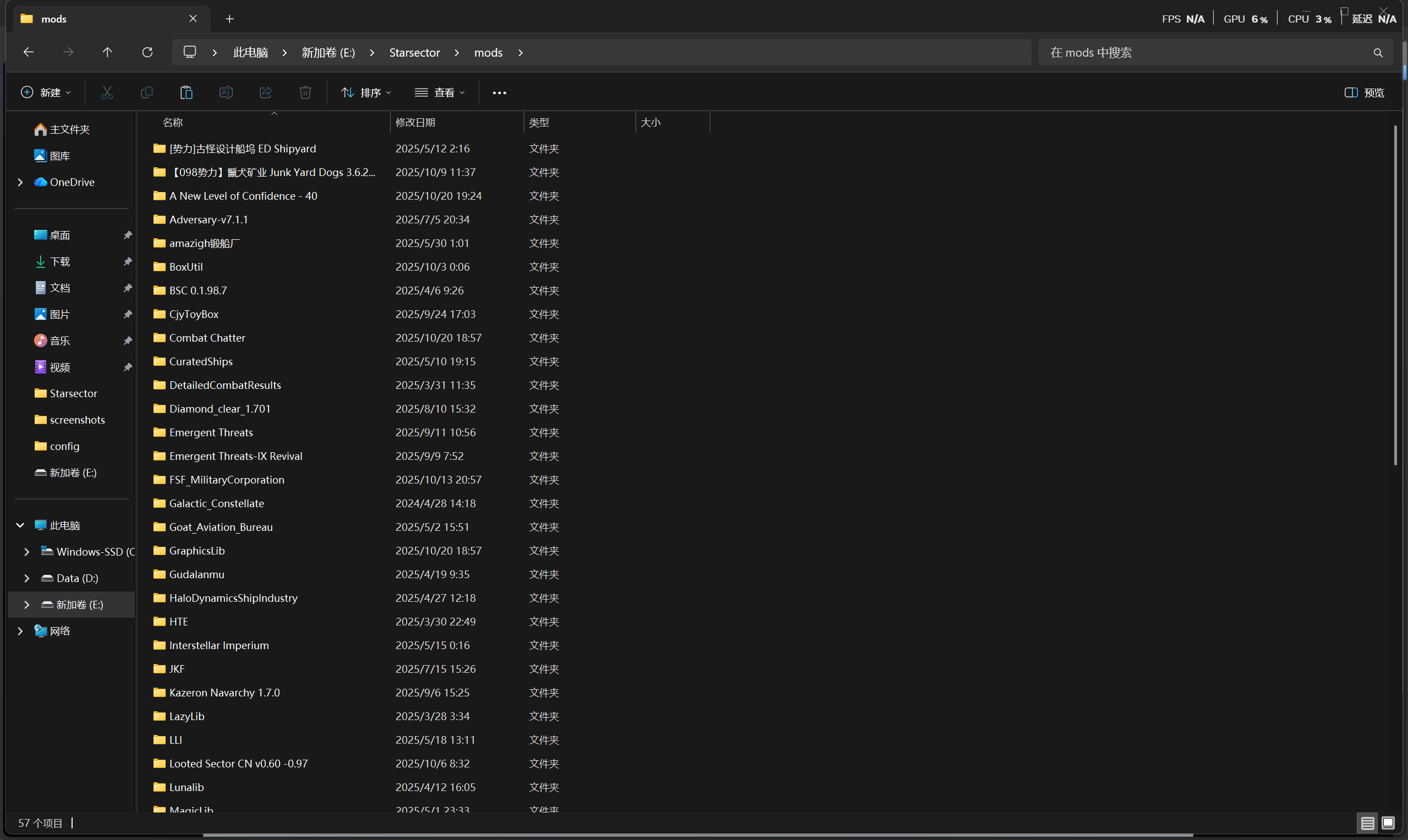
Task: Click the Refresh button in navigation bar
Action: tap(147, 52)
